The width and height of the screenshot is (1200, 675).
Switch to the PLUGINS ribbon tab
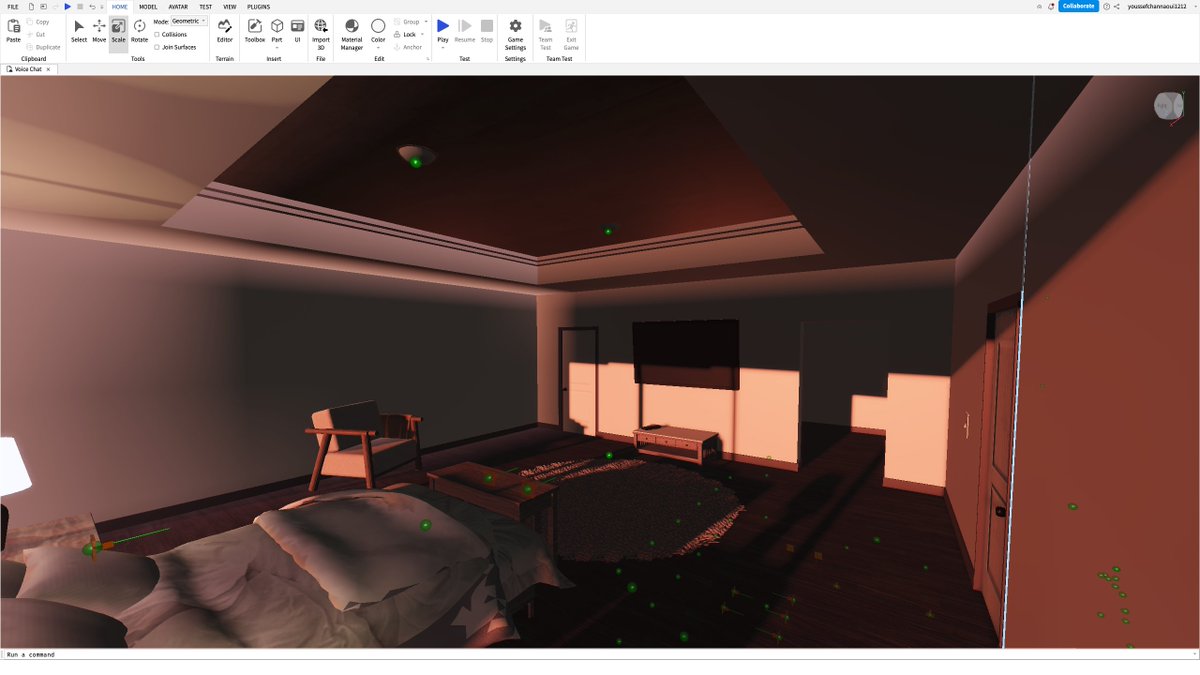pyautogui.click(x=258, y=6)
